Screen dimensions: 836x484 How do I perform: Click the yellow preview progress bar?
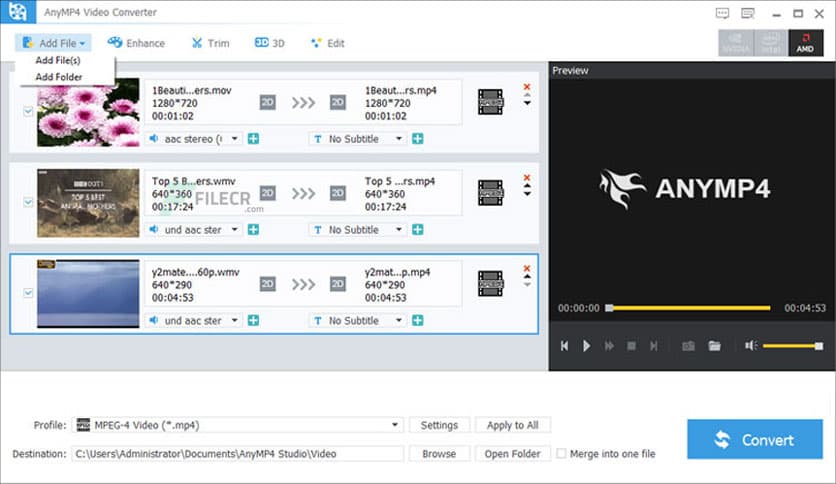688,308
